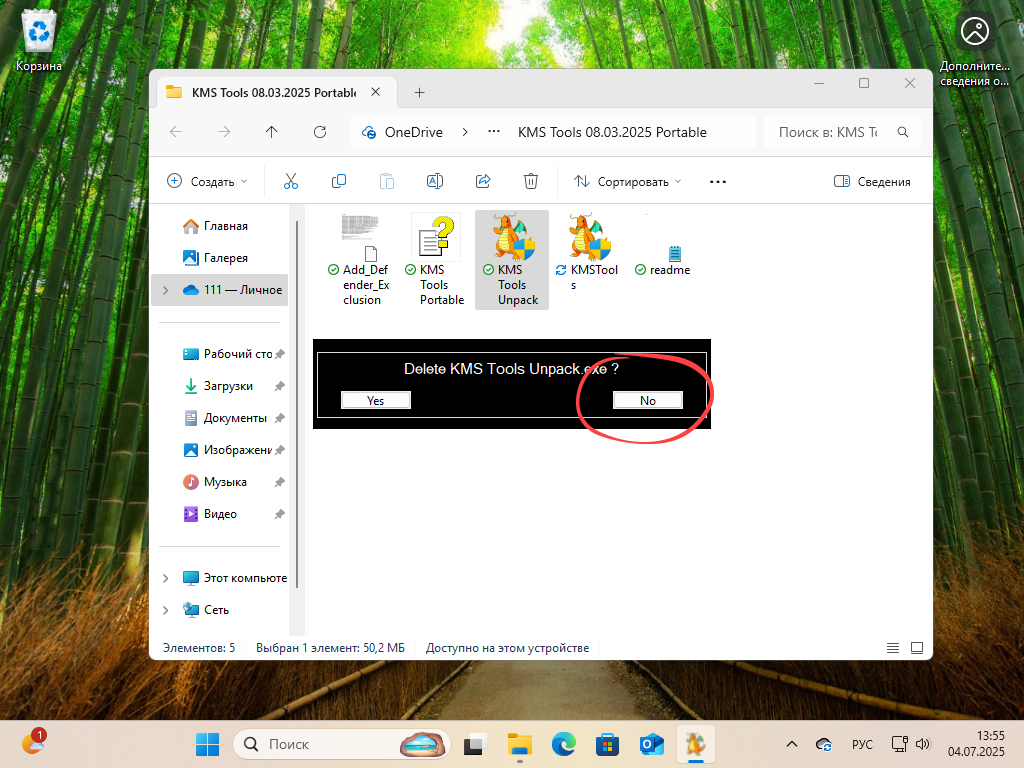The height and width of the screenshot is (768, 1024).
Task: Open a new tab with plus button
Action: coord(419,92)
